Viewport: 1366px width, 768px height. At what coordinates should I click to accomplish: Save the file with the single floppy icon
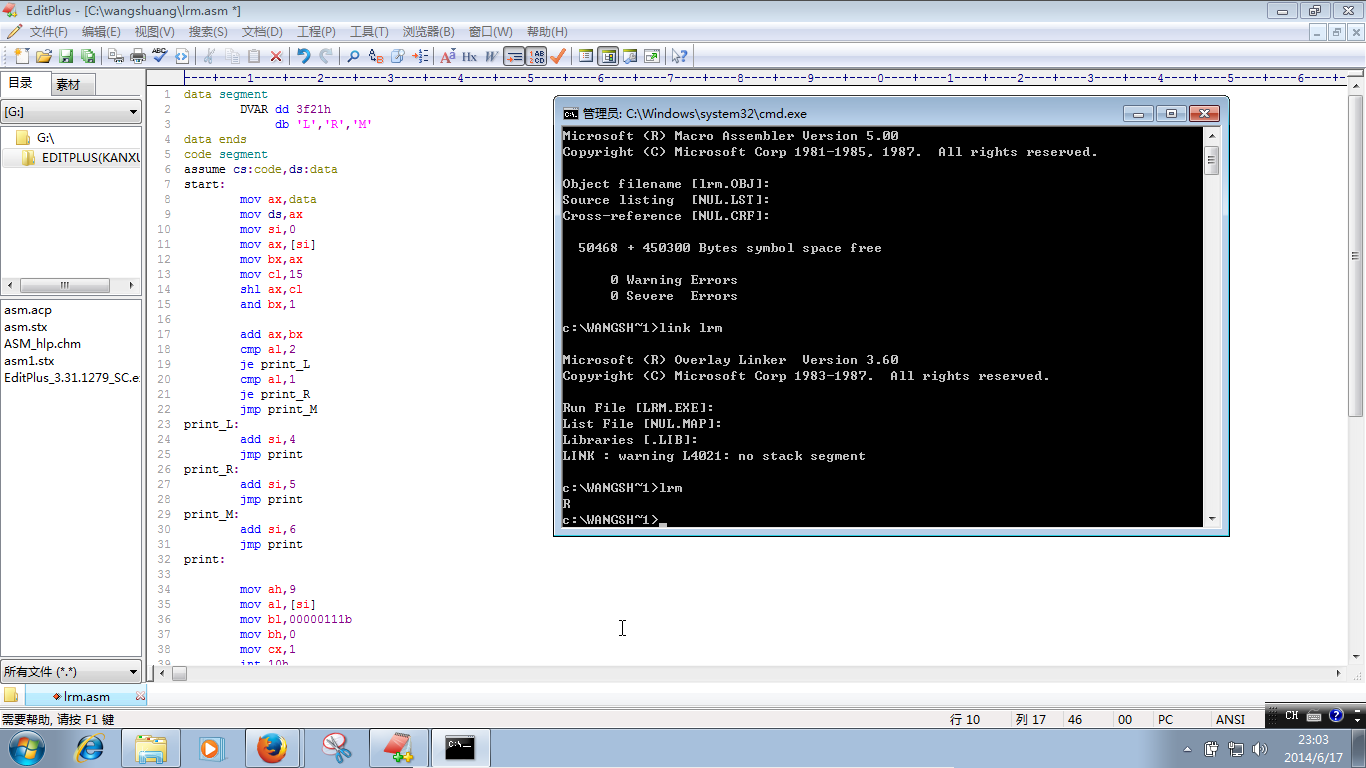click(x=66, y=56)
